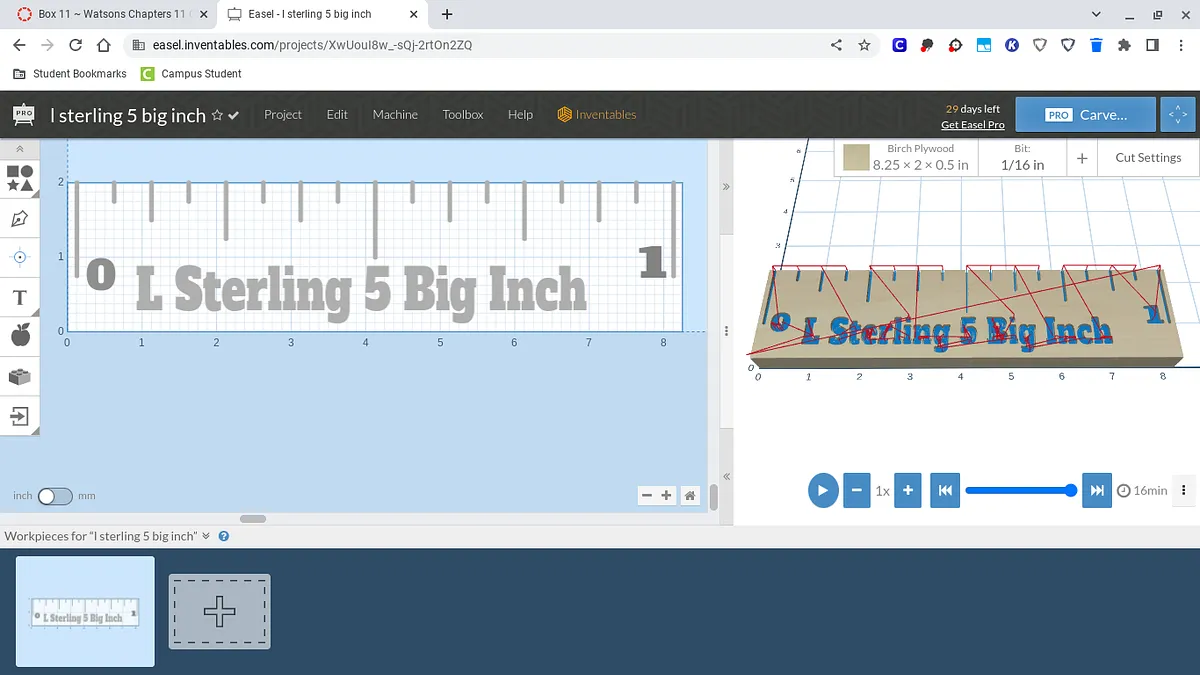Open the Apps brick icon
The height and width of the screenshot is (675, 1200).
click(20, 376)
